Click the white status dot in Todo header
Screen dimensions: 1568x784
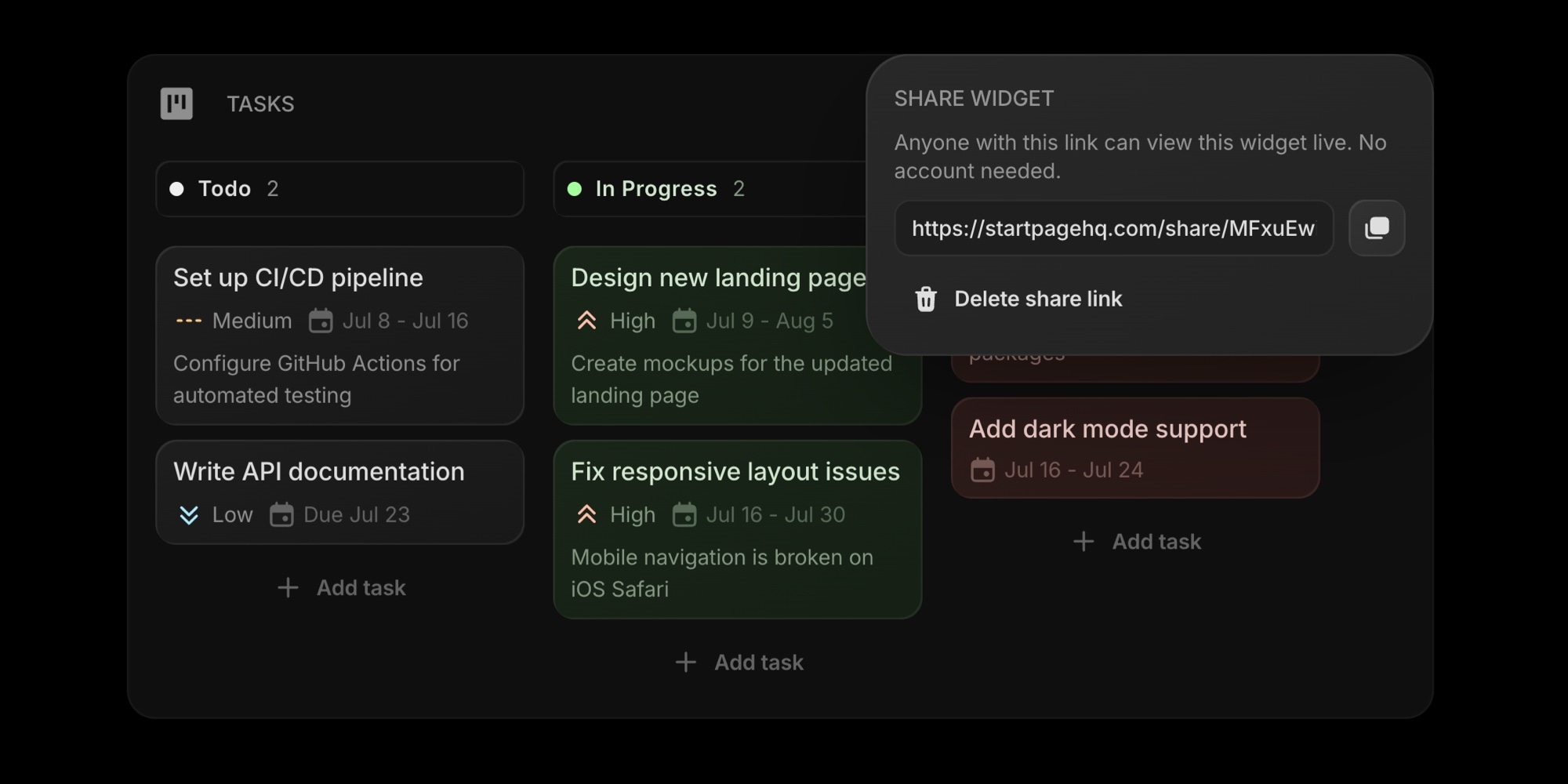coord(177,189)
